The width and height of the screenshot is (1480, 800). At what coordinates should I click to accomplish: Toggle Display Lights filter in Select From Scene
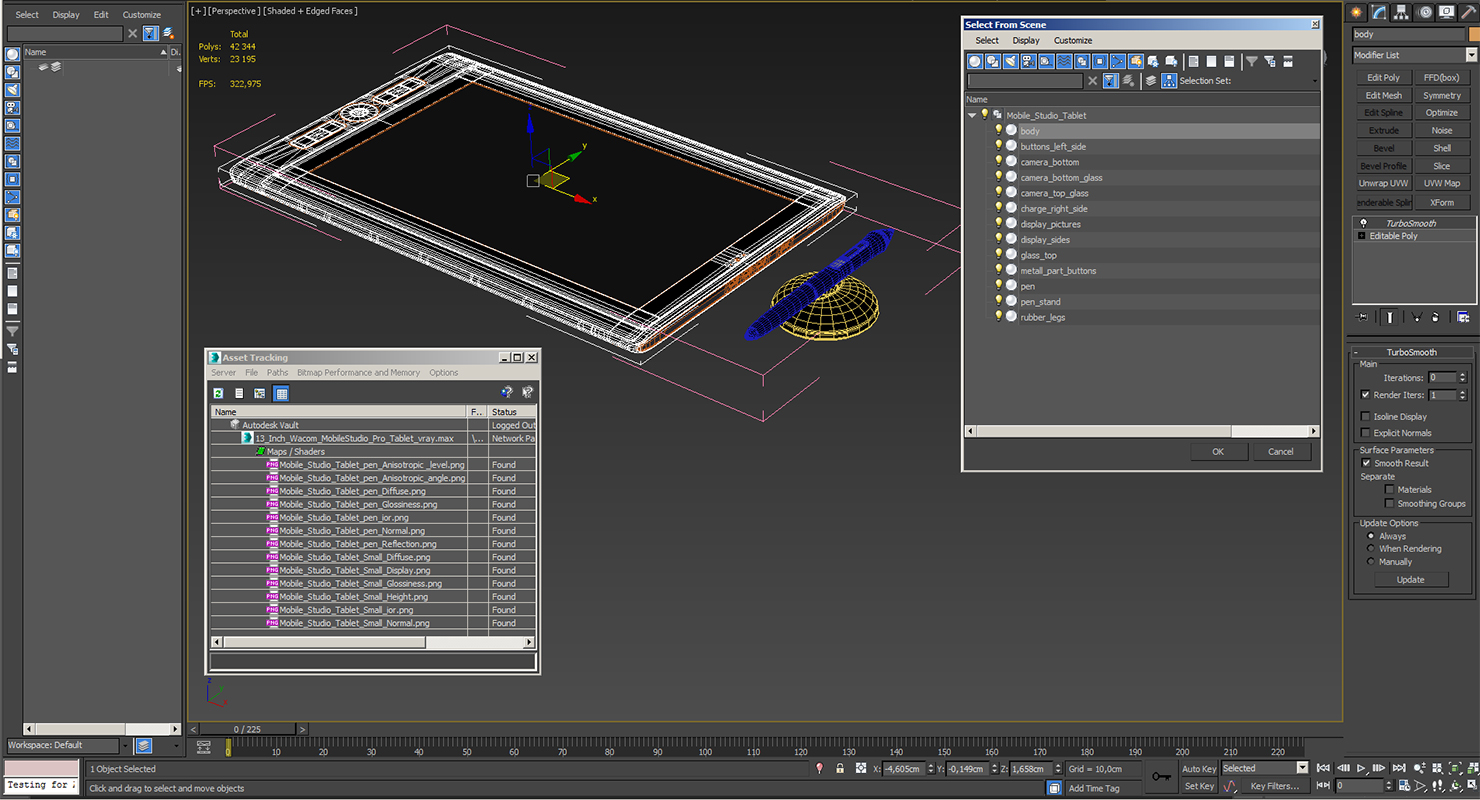1011,61
